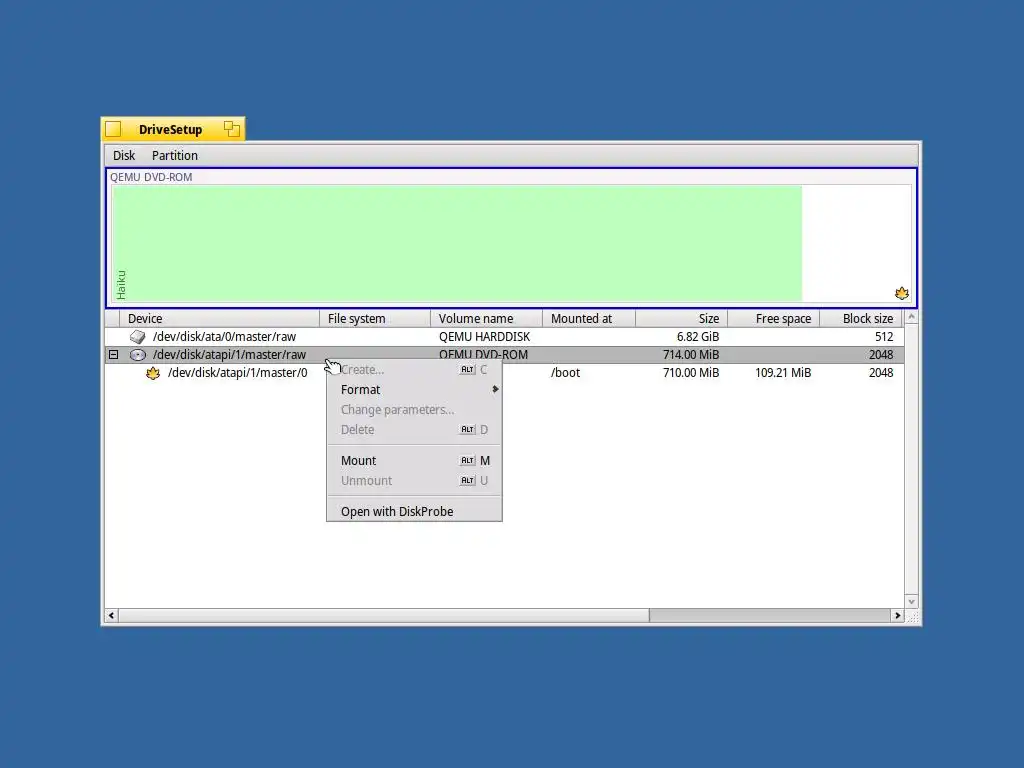Choose Mount from the context menu
The height and width of the screenshot is (768, 1024).
[414, 460]
